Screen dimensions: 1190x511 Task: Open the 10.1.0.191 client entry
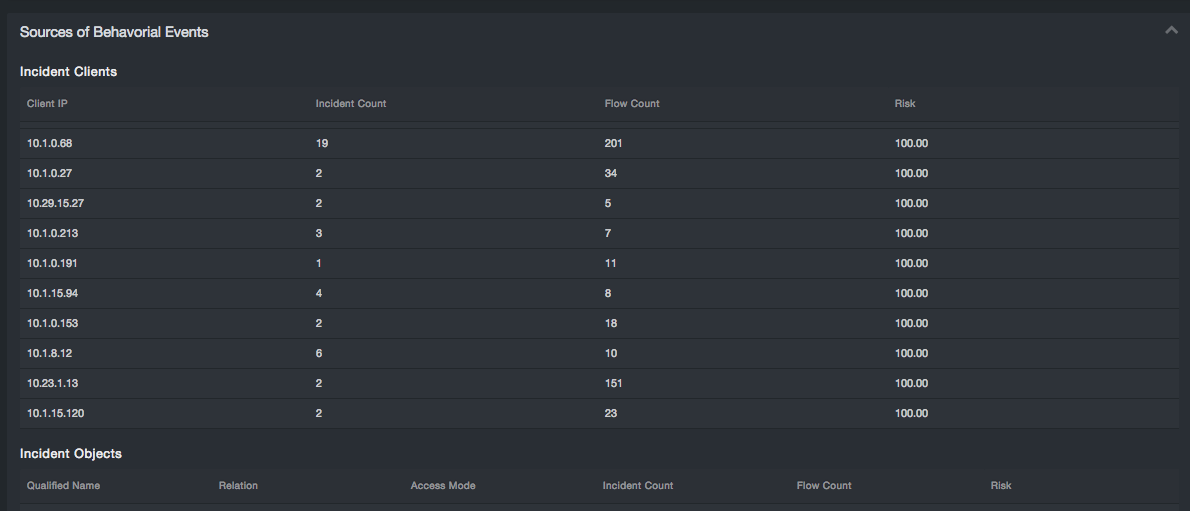click(x=52, y=264)
